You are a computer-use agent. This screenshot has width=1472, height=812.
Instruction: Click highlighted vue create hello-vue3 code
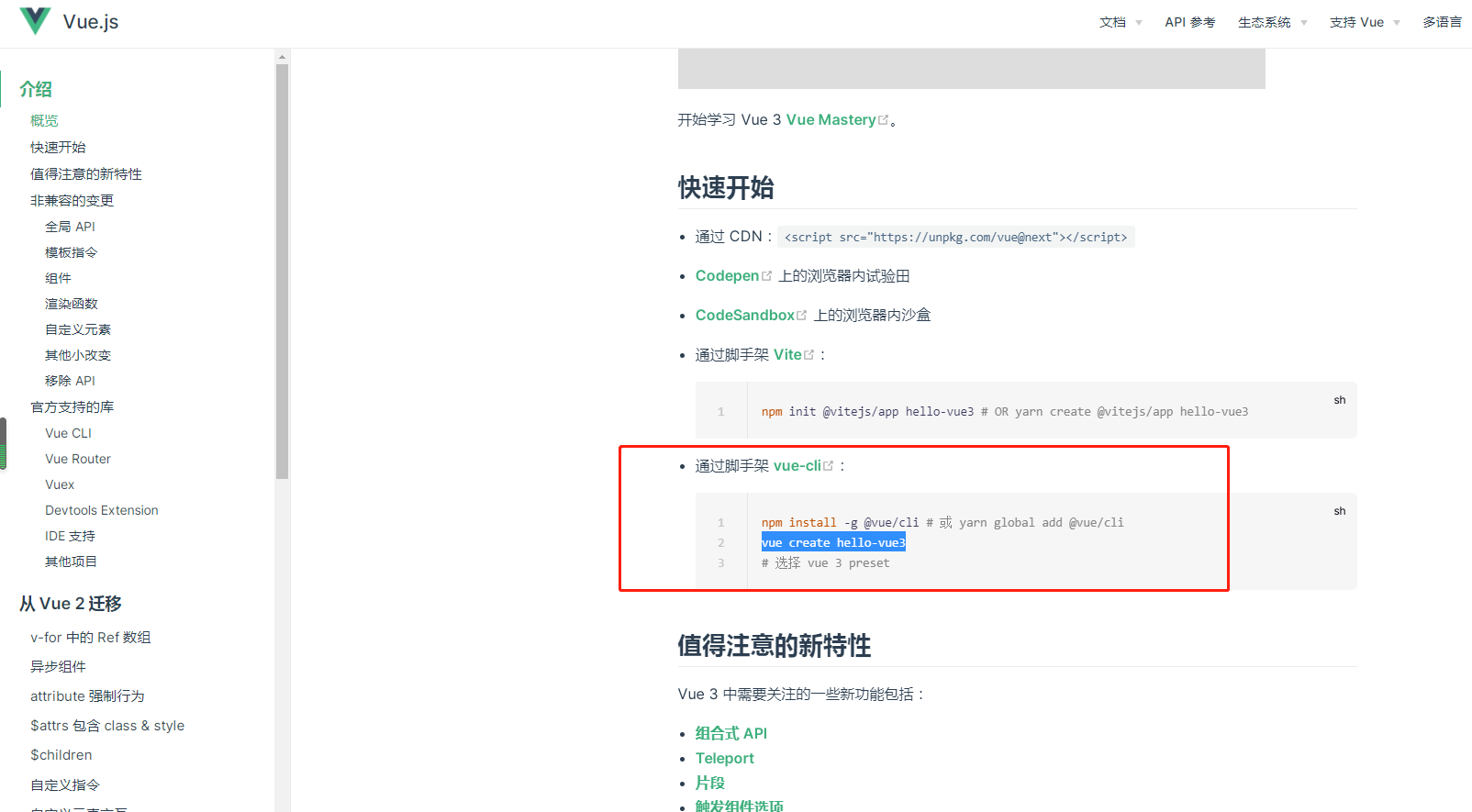[833, 542]
